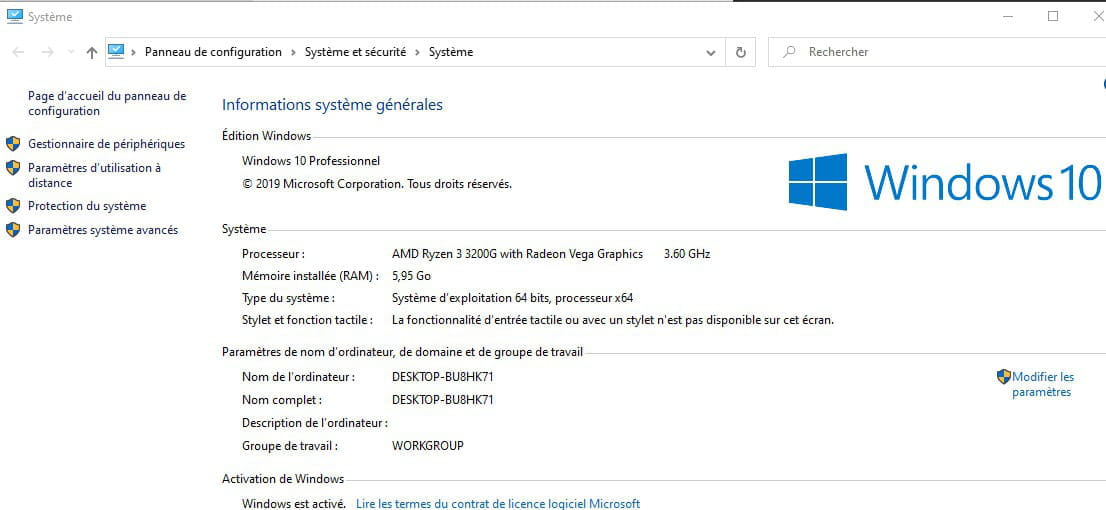The width and height of the screenshot is (1106, 510).
Task: Open Système et sécurité breadcrumb
Action: click(356, 52)
